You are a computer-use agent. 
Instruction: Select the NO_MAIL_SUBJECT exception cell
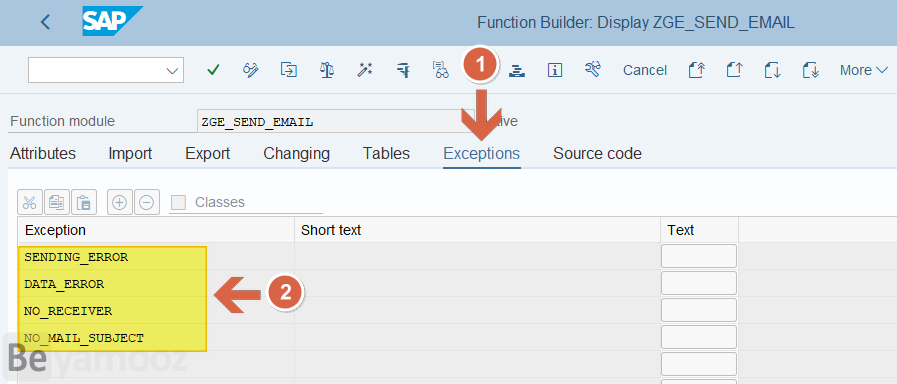tap(156, 337)
